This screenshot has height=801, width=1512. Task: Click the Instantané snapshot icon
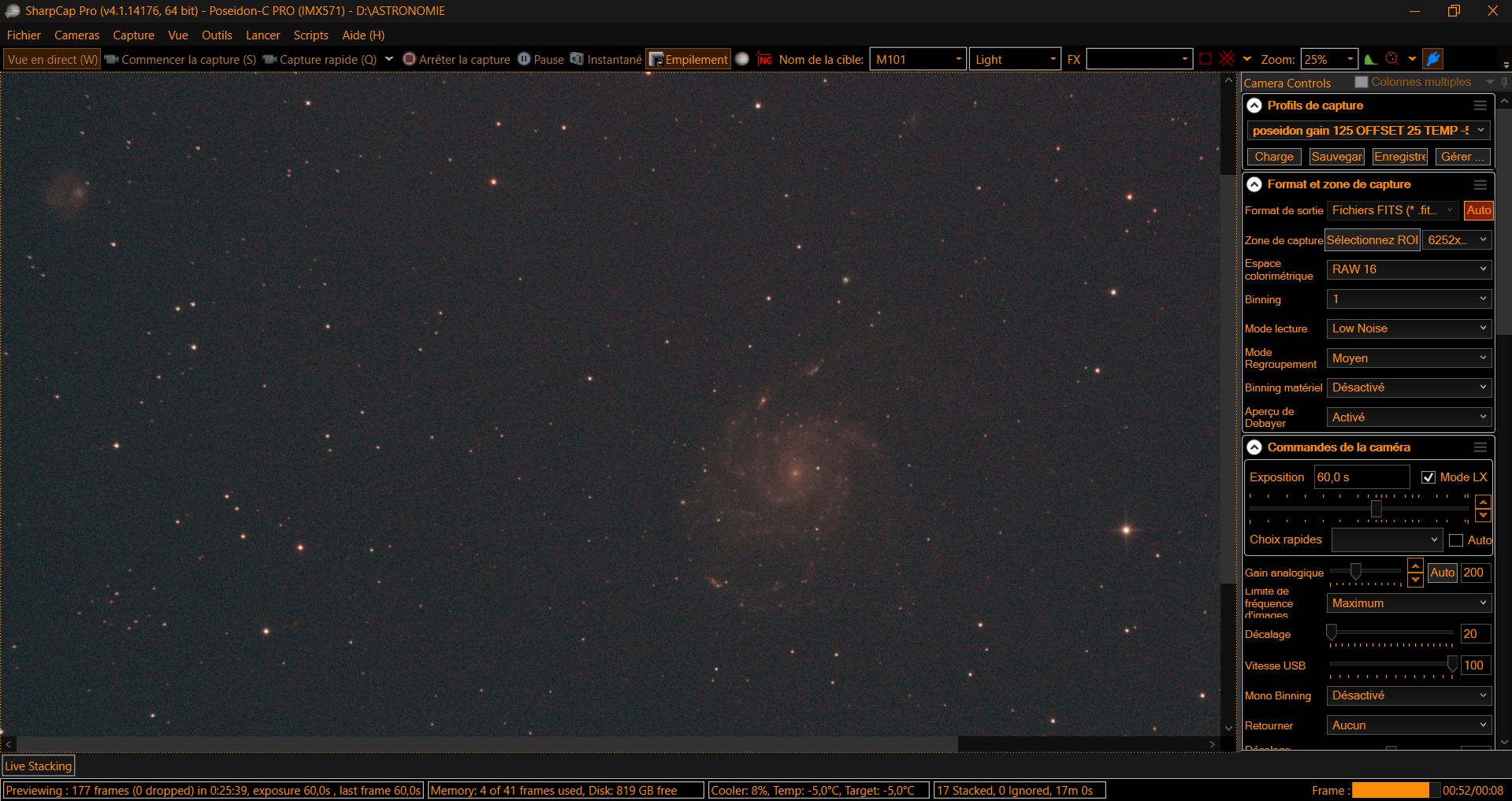coord(577,59)
